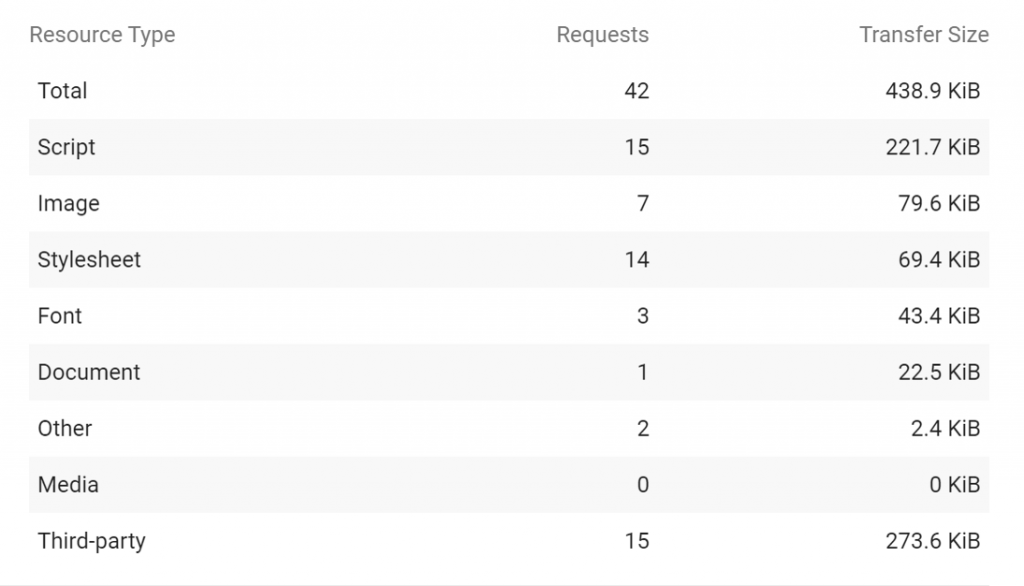Click the Transfer Size column header
Screen dimensions: 1024x586
tap(923, 35)
